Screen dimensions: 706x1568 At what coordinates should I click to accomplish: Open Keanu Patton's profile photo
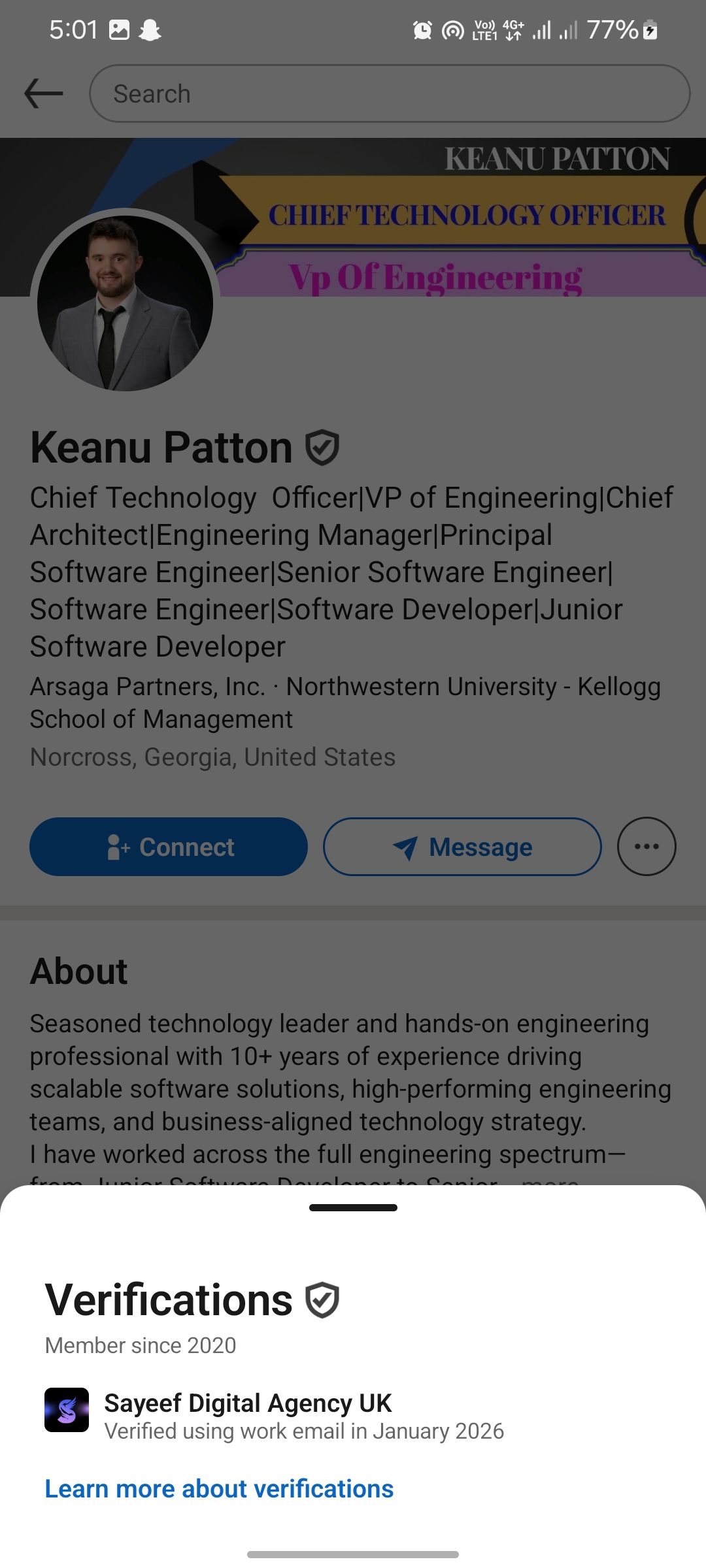coord(125,302)
